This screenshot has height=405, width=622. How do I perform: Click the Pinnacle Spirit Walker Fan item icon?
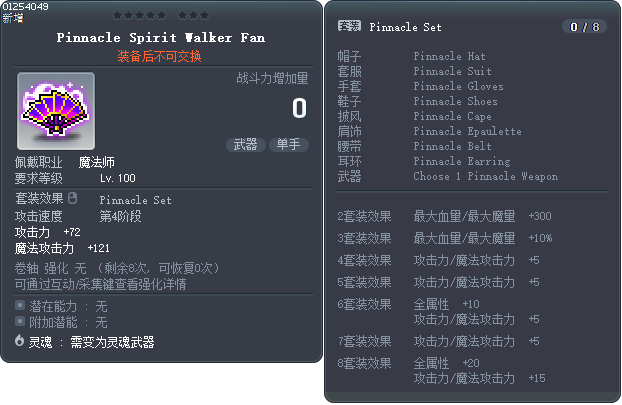pos(56,111)
